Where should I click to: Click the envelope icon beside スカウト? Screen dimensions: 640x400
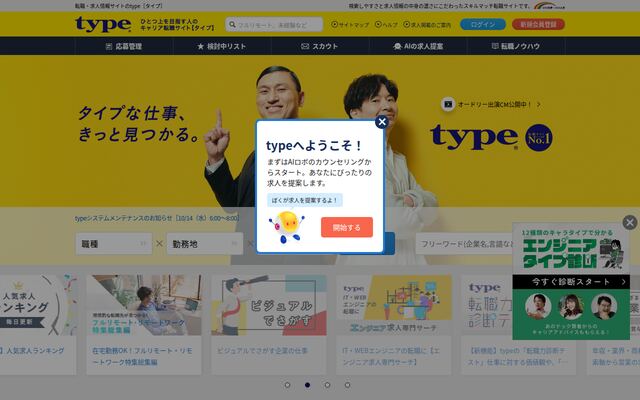pos(305,47)
